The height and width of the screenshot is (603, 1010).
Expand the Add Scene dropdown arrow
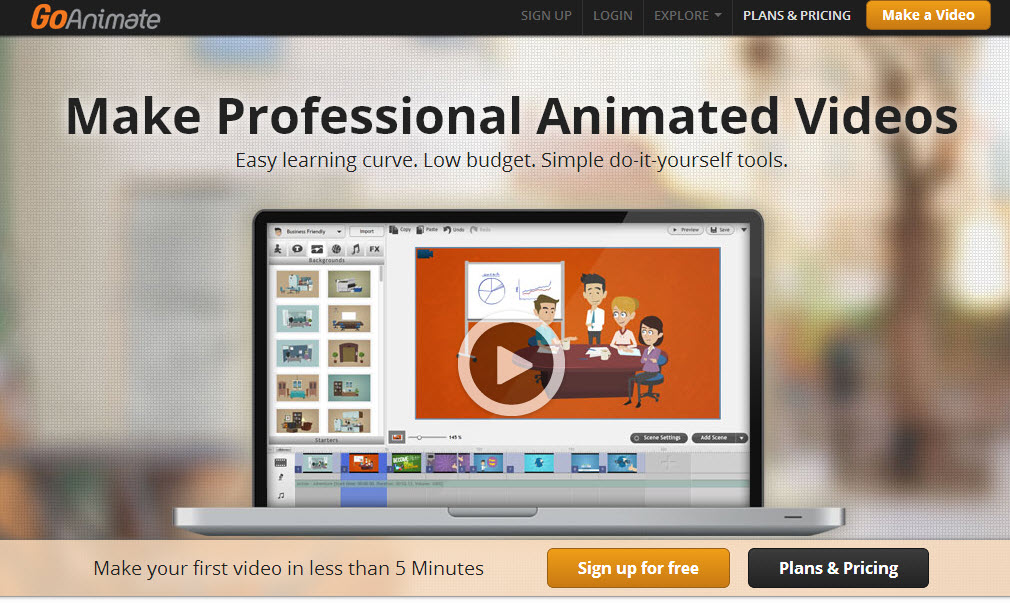742,438
